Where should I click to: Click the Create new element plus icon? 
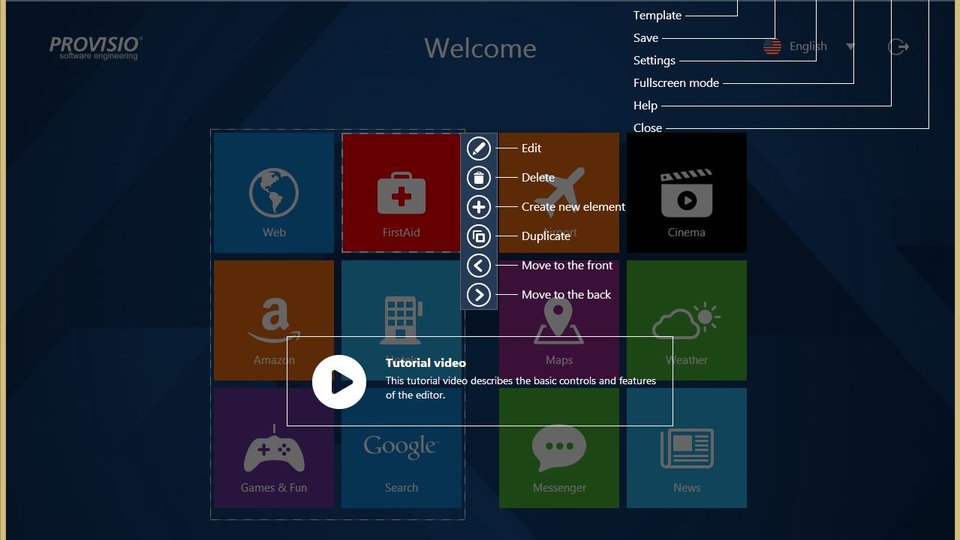point(479,207)
